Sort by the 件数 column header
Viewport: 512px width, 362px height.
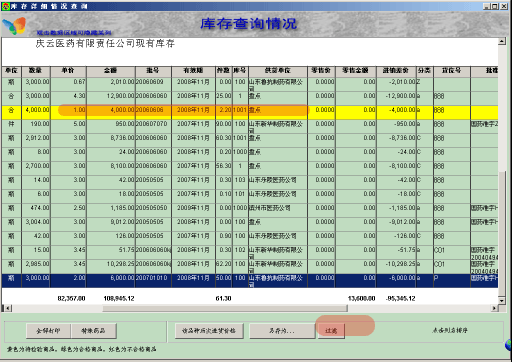(x=224, y=71)
